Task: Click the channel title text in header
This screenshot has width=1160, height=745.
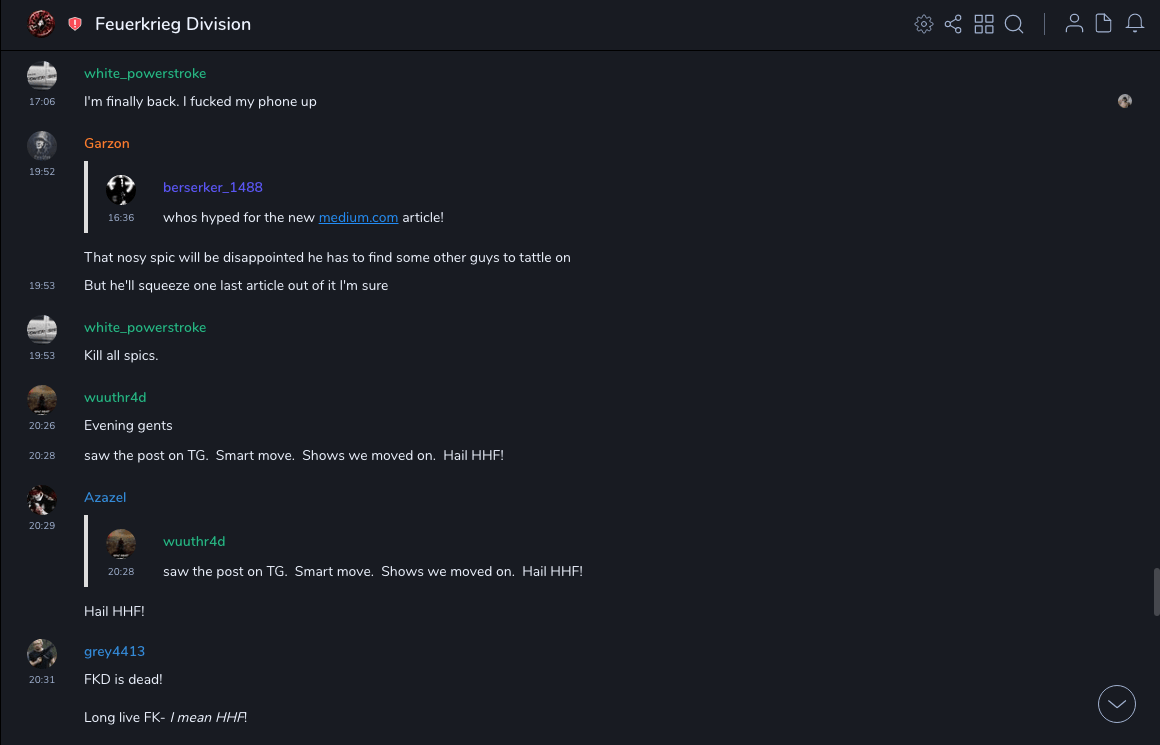Action: [x=173, y=24]
